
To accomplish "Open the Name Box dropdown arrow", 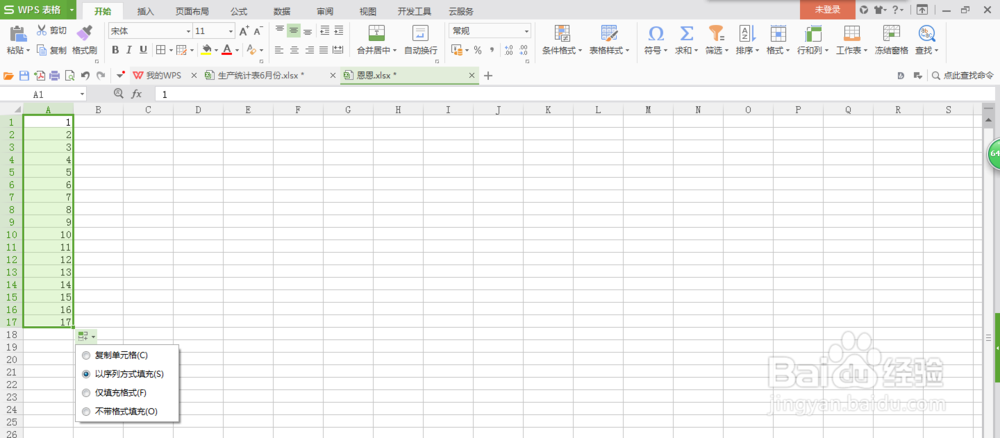I will [x=82, y=94].
